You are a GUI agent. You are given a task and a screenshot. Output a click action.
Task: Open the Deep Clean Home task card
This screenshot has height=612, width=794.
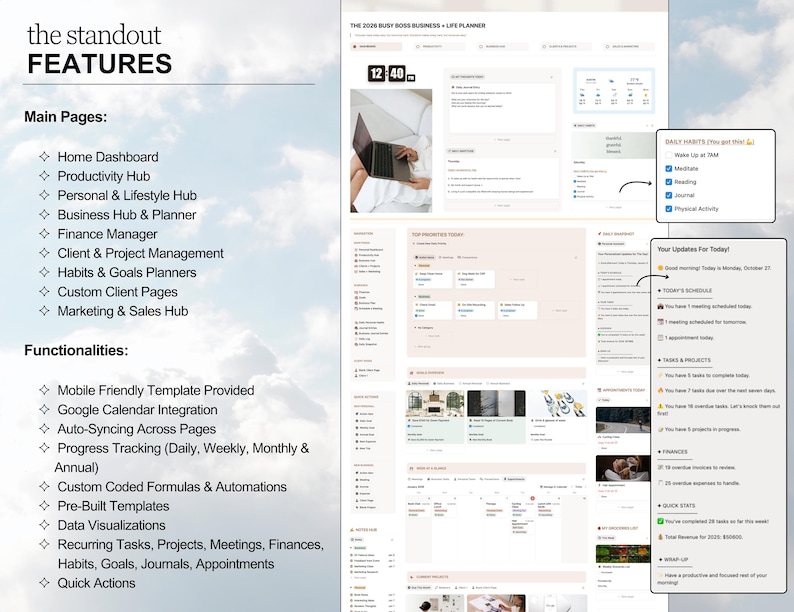432,279
